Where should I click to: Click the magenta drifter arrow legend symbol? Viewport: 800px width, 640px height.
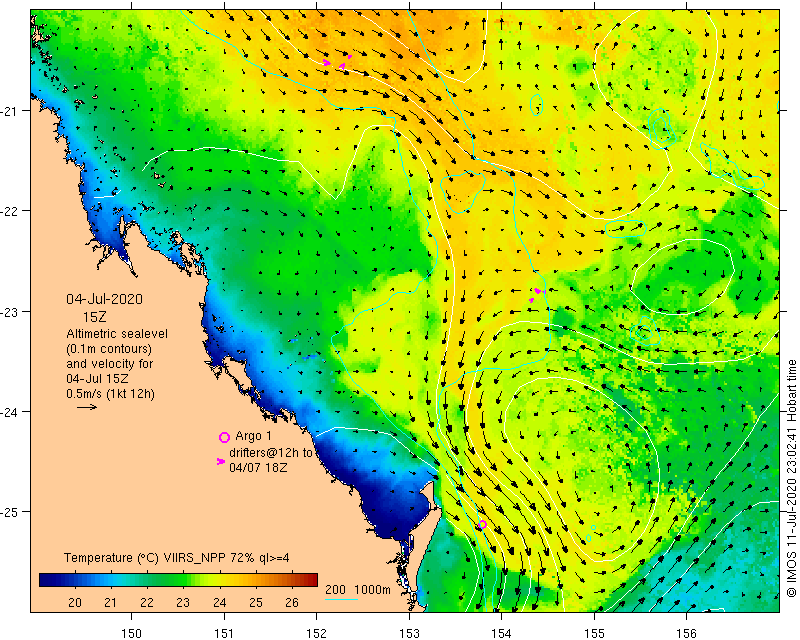point(220,461)
